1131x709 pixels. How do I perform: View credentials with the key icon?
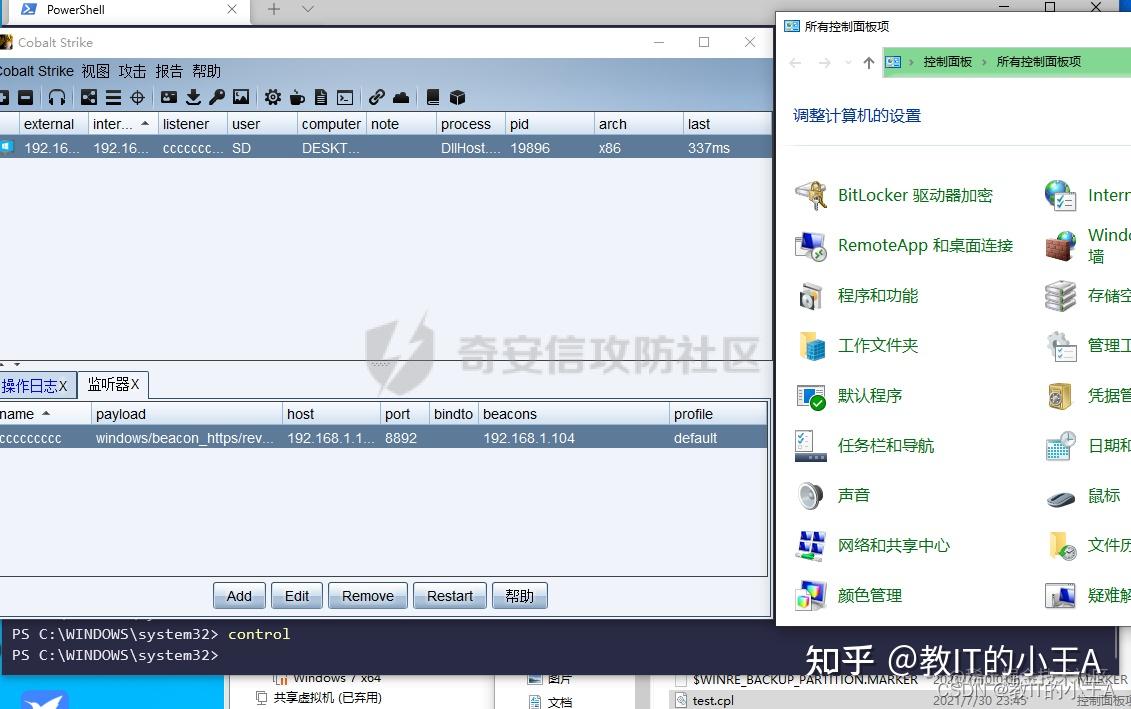[218, 97]
